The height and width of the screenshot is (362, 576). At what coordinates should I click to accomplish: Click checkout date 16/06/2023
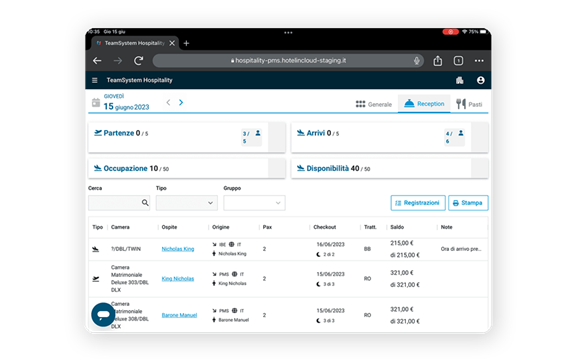coord(331,244)
